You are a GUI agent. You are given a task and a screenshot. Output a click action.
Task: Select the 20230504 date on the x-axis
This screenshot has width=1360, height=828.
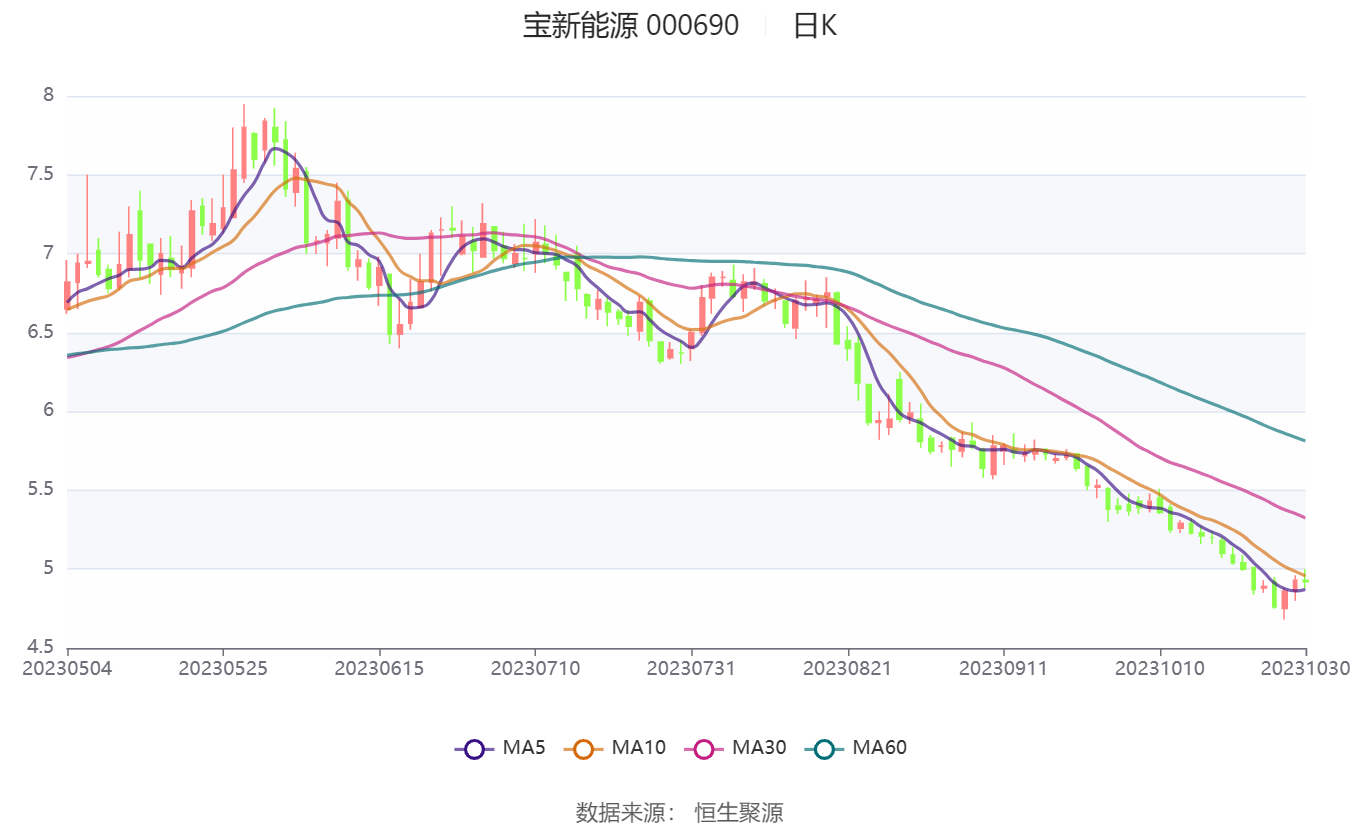[x=68, y=668]
